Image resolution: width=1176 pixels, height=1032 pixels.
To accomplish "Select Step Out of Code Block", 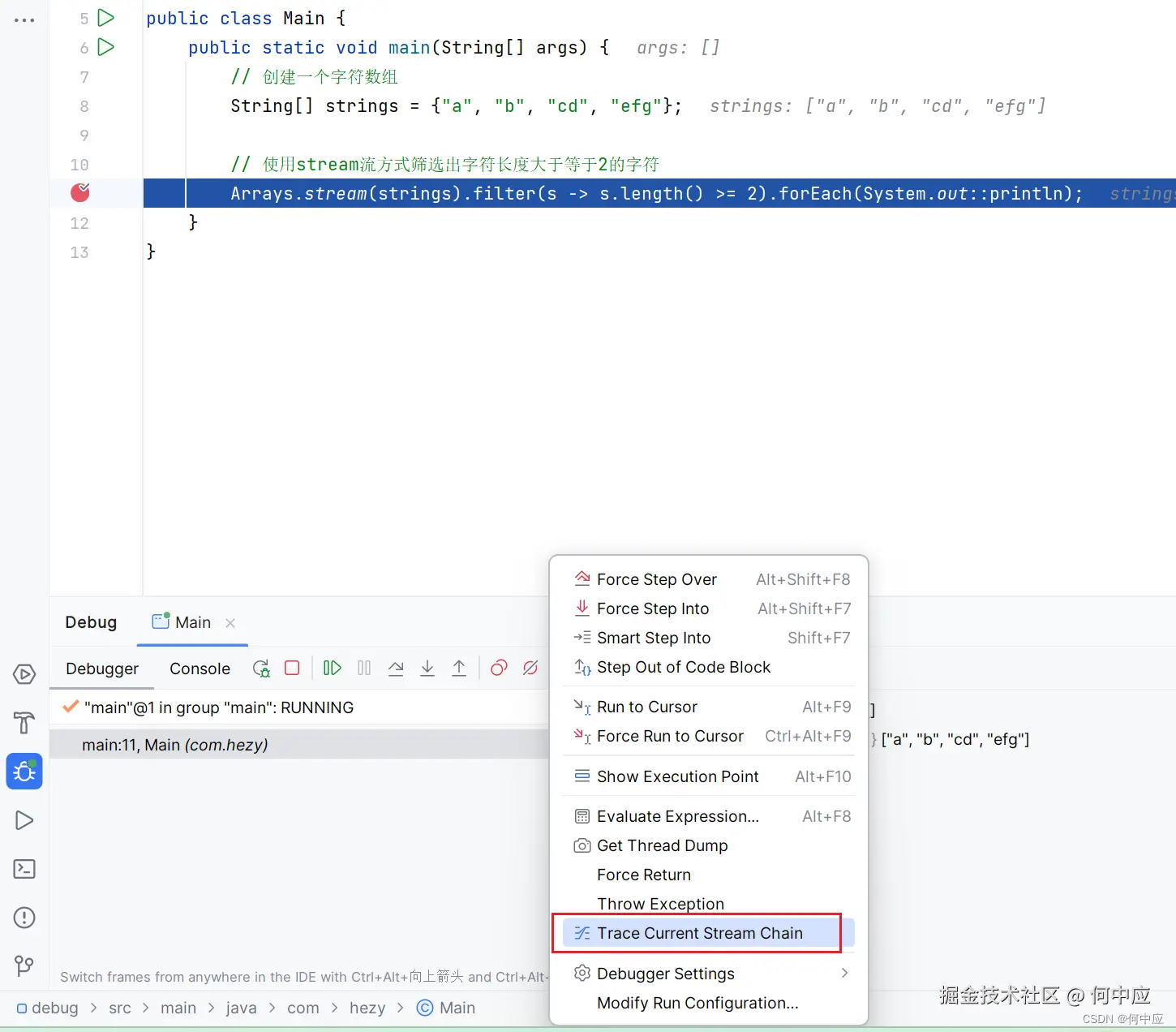I will tap(709, 667).
